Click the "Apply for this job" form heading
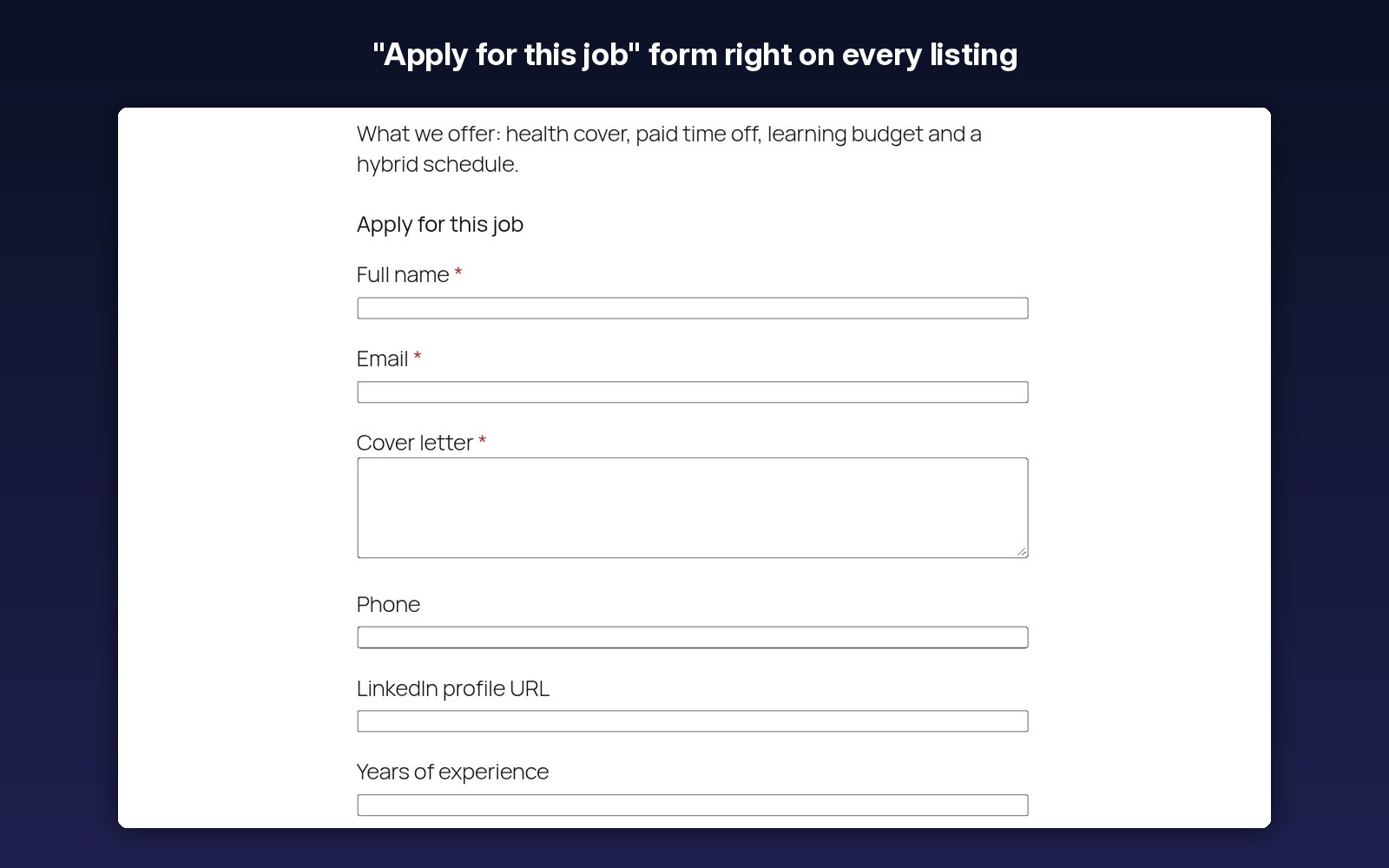 click(x=440, y=224)
